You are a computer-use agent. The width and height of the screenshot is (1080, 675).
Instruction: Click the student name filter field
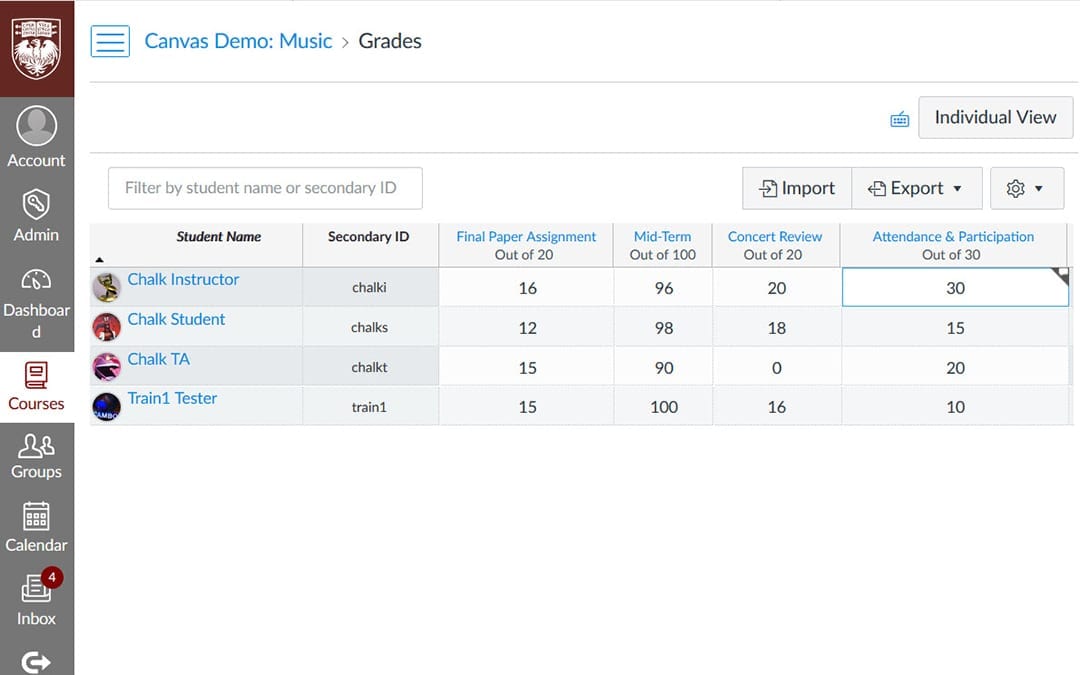click(265, 188)
